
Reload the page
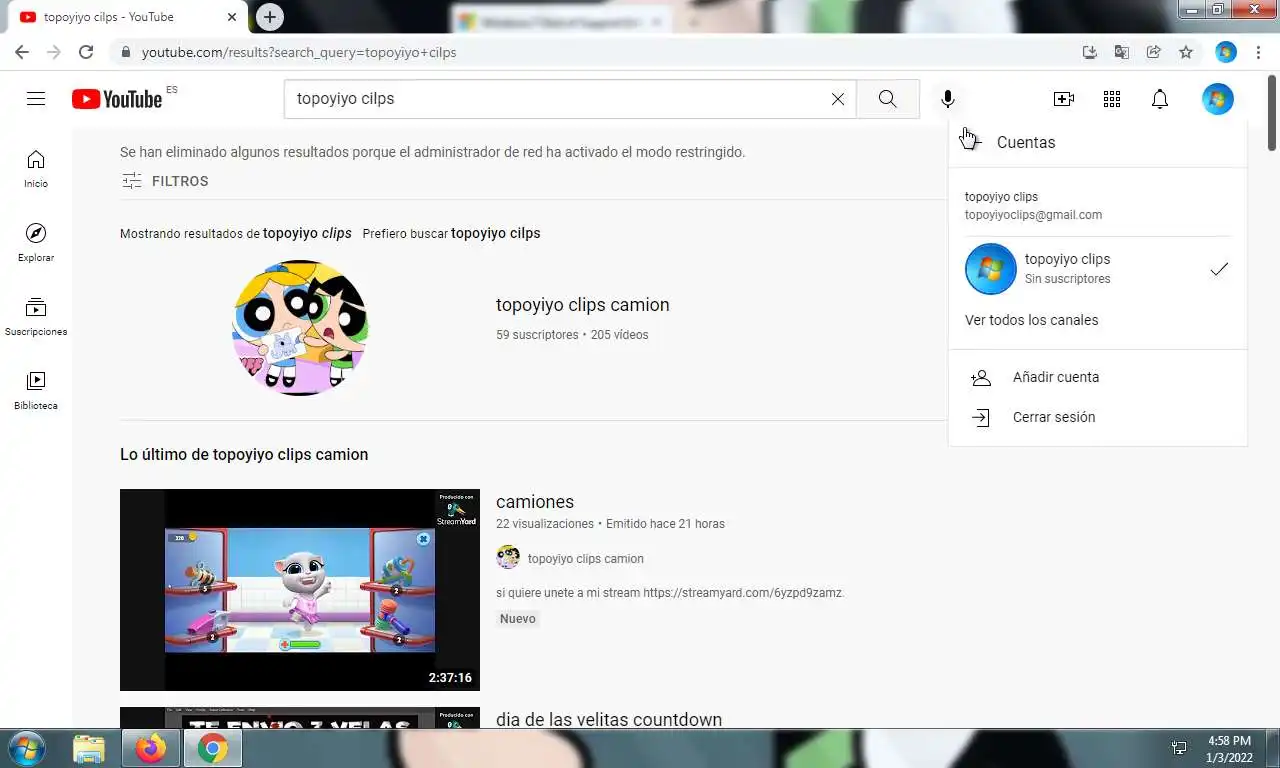pyautogui.click(x=86, y=52)
